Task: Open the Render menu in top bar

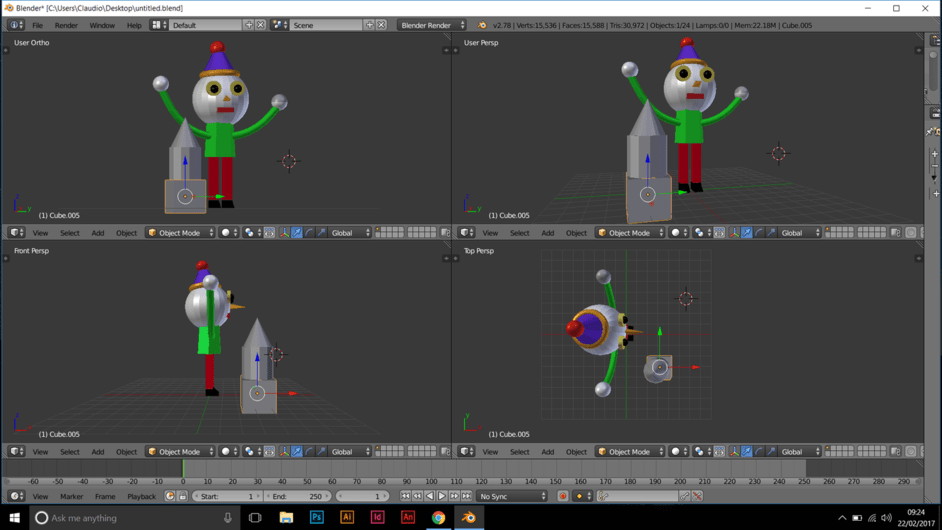Action: (66, 25)
